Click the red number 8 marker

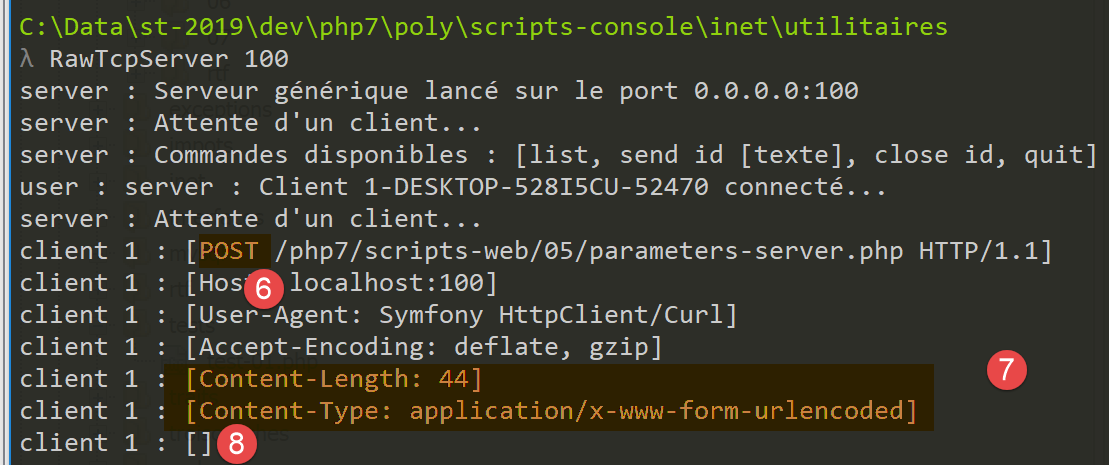click(236, 444)
